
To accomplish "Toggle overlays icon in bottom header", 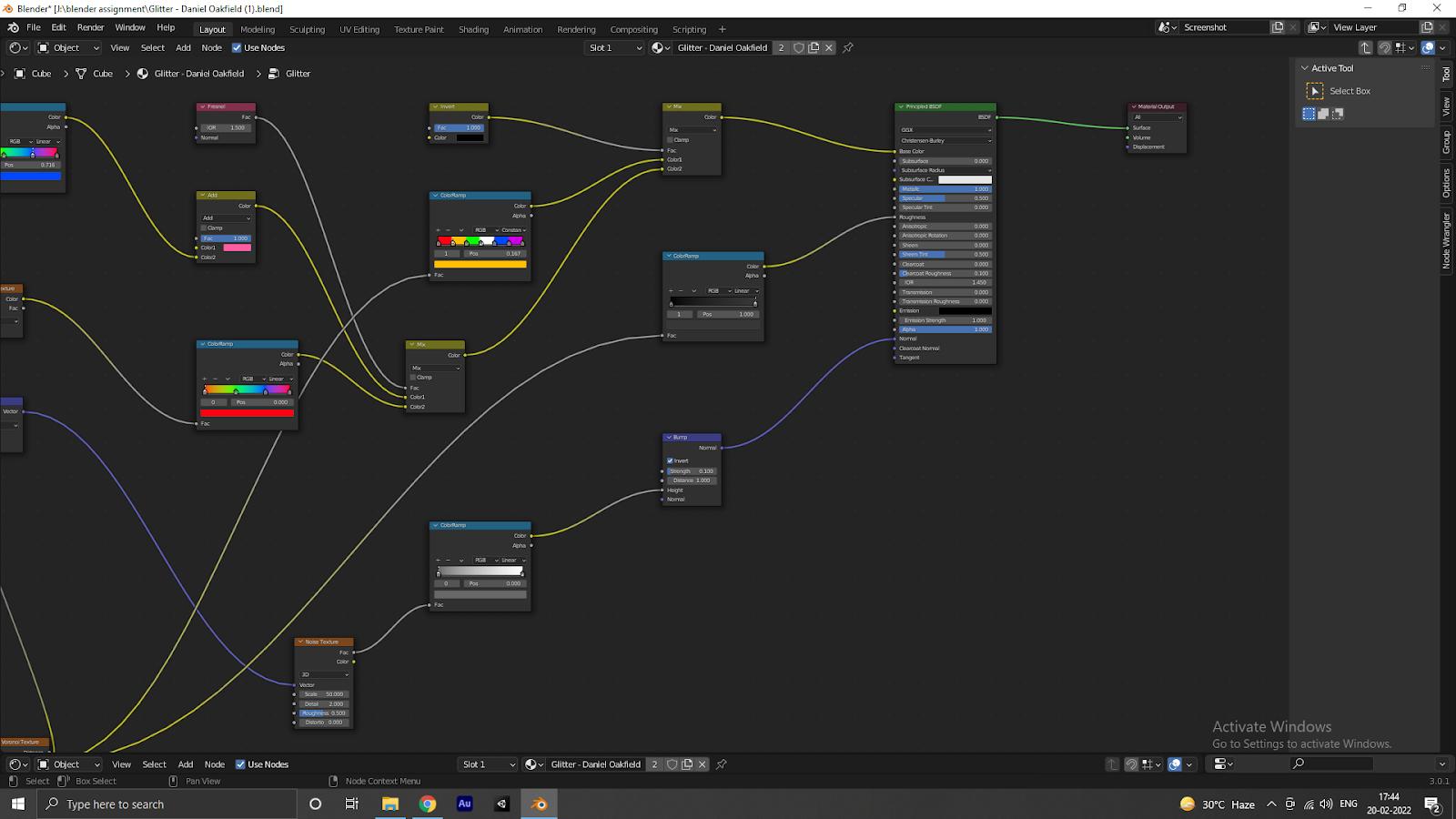I will (1175, 764).
